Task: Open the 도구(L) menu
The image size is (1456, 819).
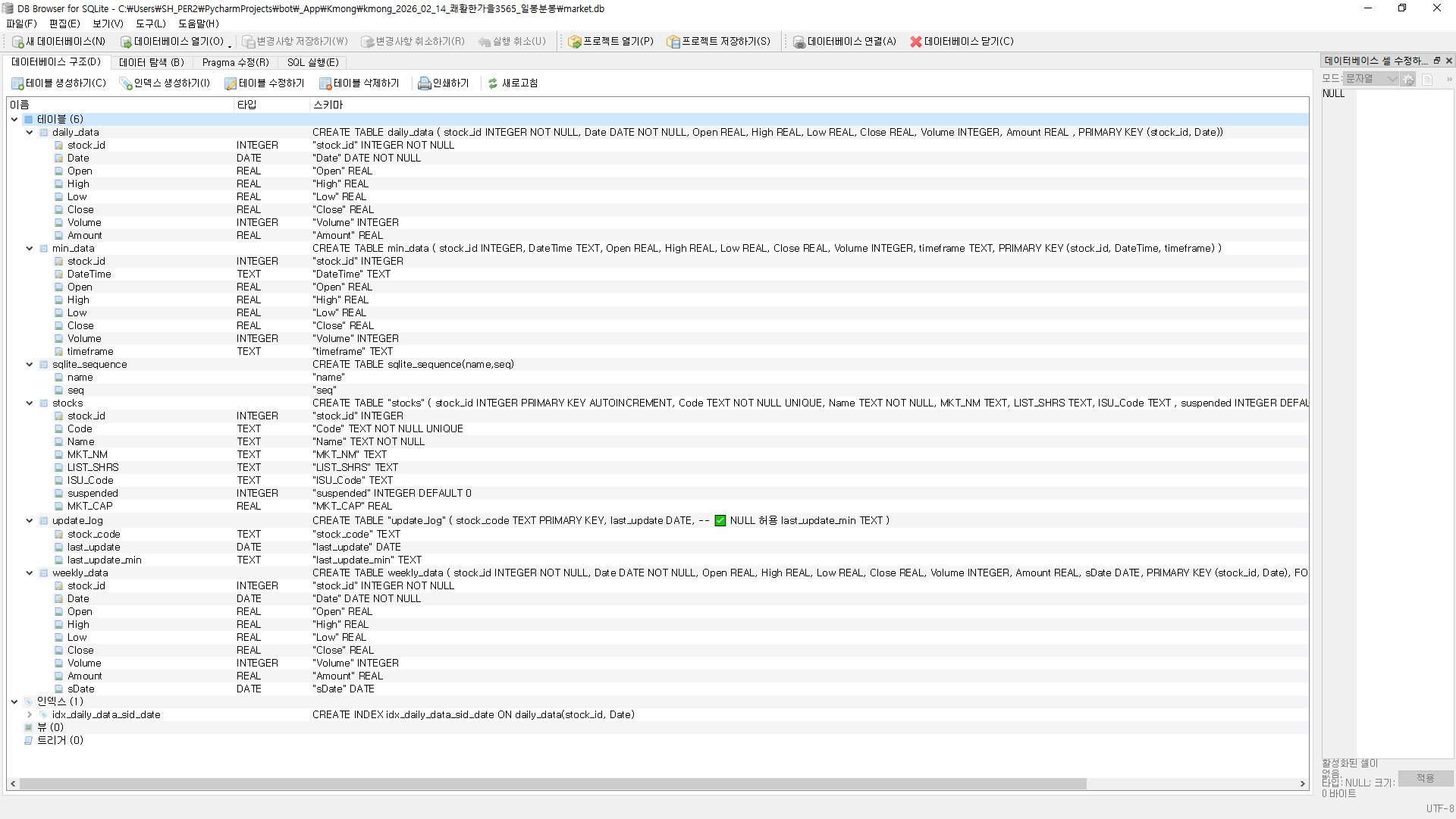Action: point(150,24)
